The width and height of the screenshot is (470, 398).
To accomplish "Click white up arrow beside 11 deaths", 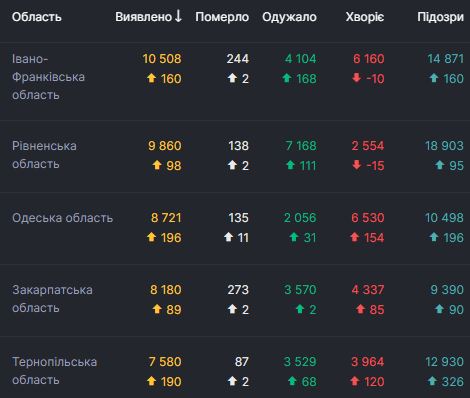I will pyautogui.click(x=228, y=237).
